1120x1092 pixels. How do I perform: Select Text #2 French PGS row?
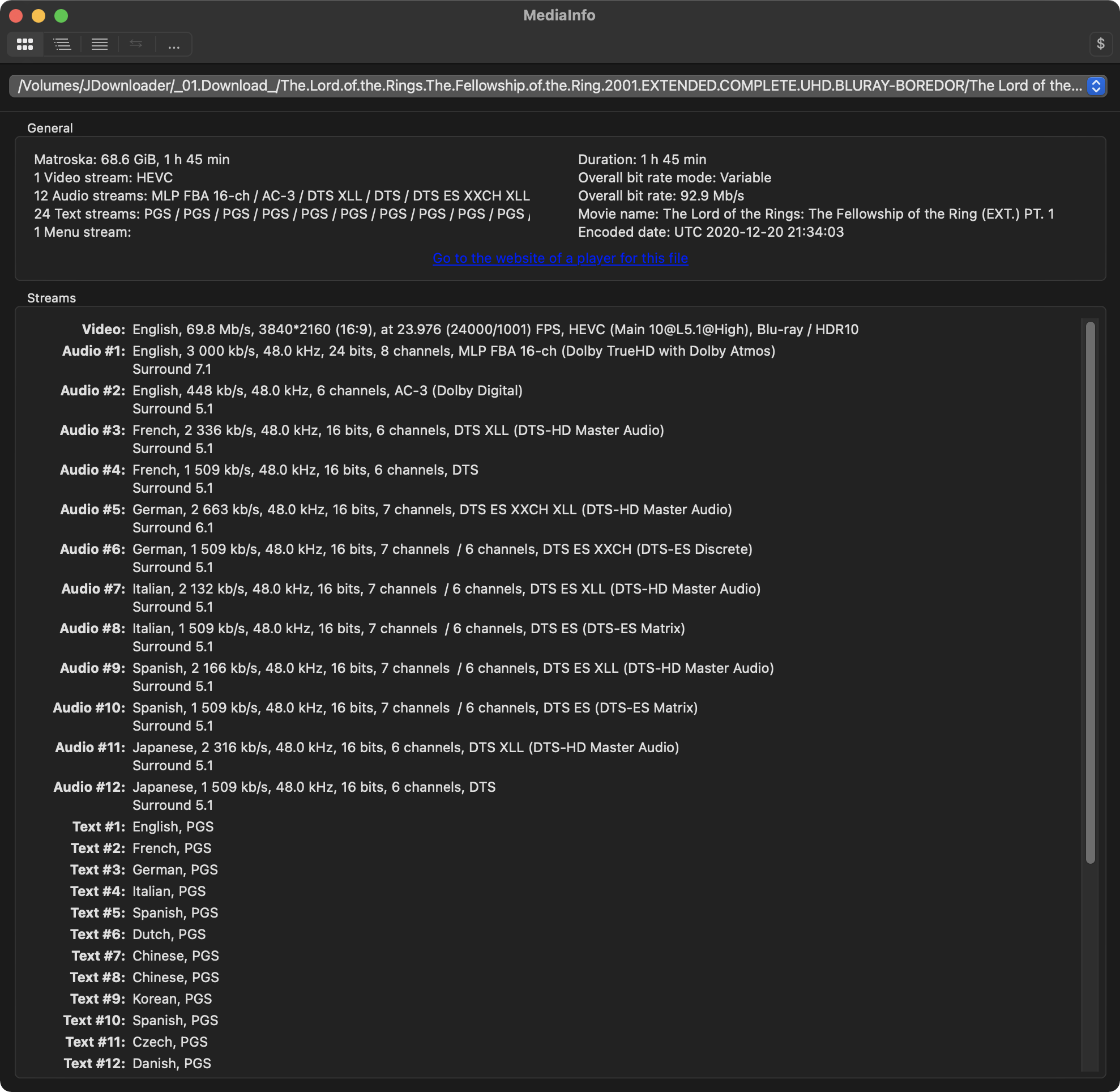click(x=141, y=848)
